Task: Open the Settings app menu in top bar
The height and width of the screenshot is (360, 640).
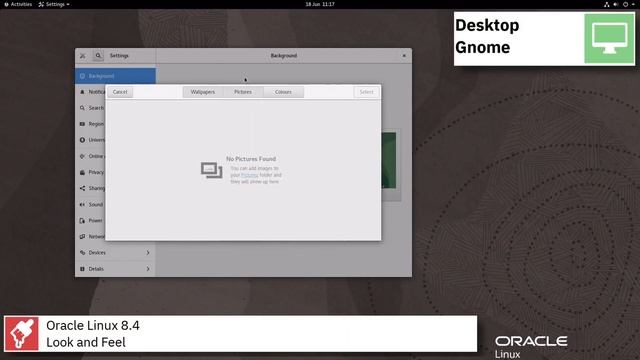Action: [54, 4]
